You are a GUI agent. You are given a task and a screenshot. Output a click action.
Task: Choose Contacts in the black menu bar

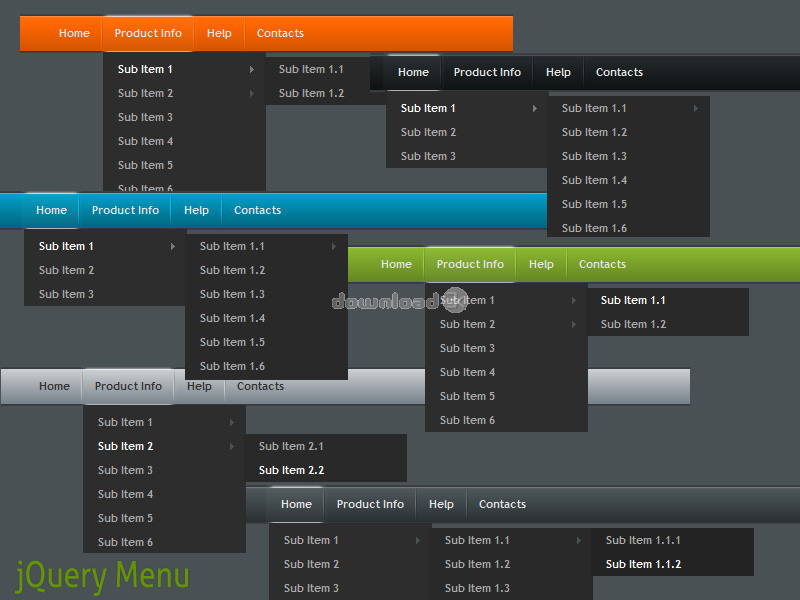click(619, 72)
